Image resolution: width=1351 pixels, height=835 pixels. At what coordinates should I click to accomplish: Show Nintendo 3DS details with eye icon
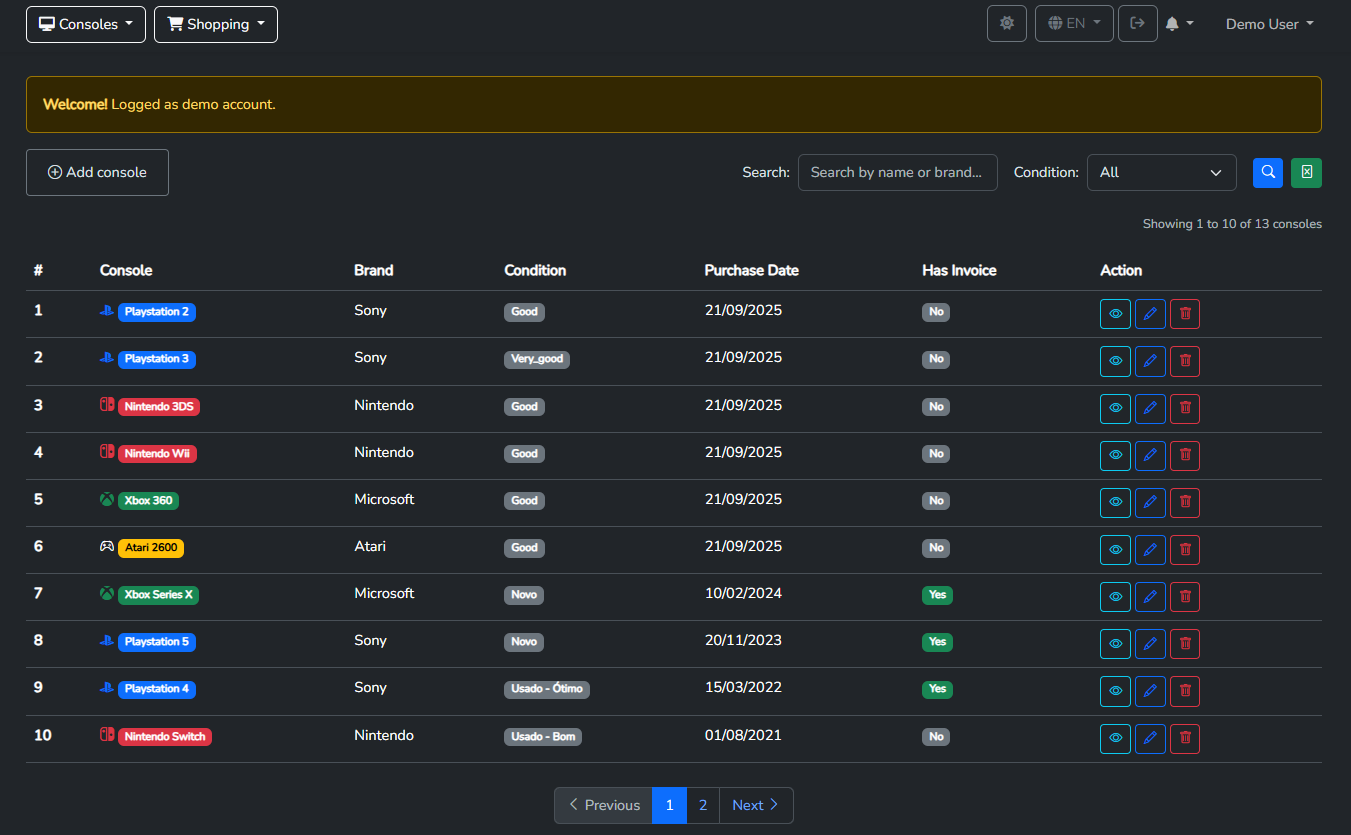click(x=1115, y=408)
